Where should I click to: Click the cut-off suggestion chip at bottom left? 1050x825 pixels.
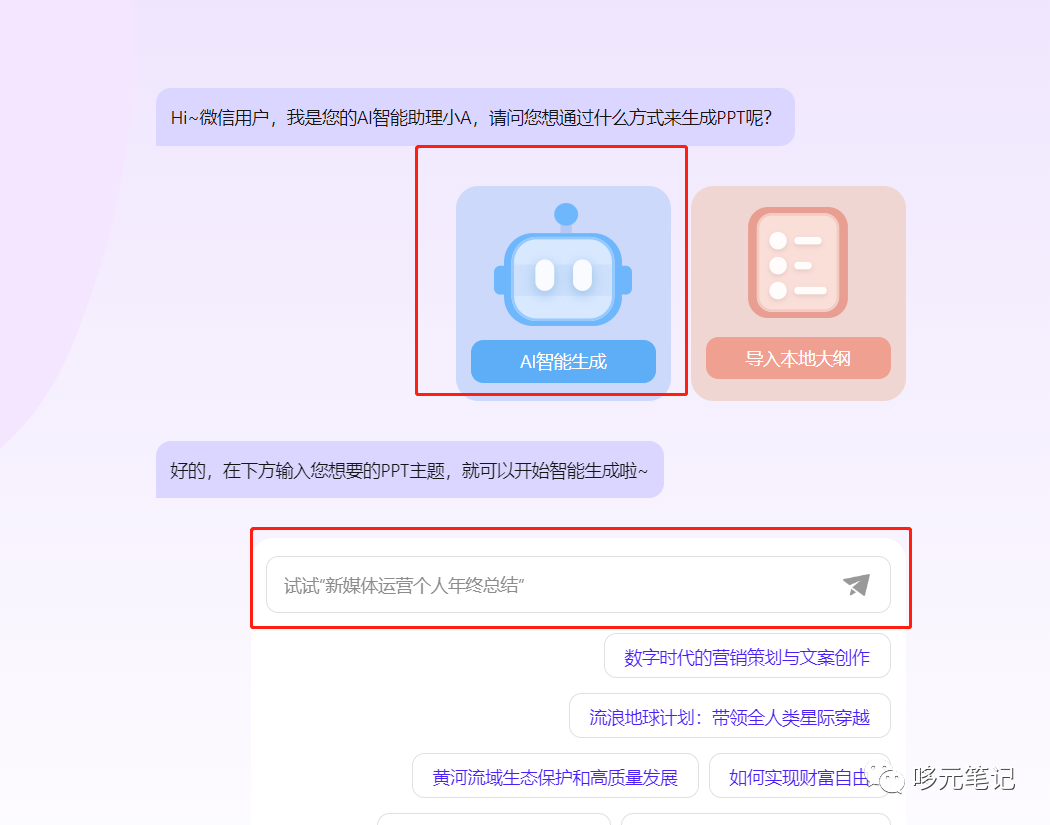[494, 819]
